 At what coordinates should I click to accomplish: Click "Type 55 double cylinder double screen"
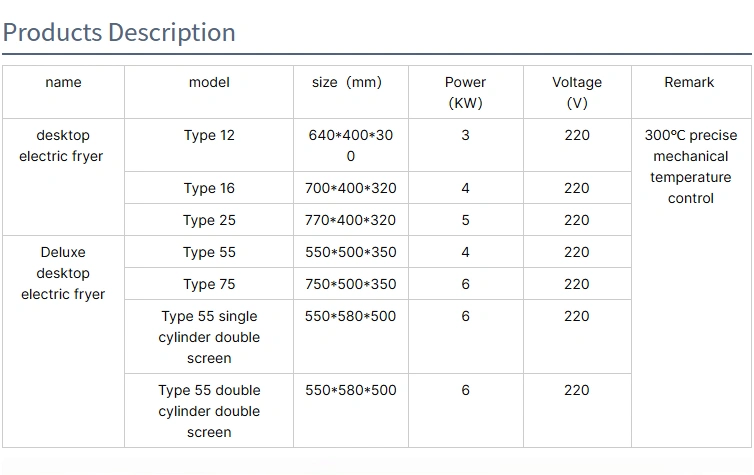(x=209, y=411)
